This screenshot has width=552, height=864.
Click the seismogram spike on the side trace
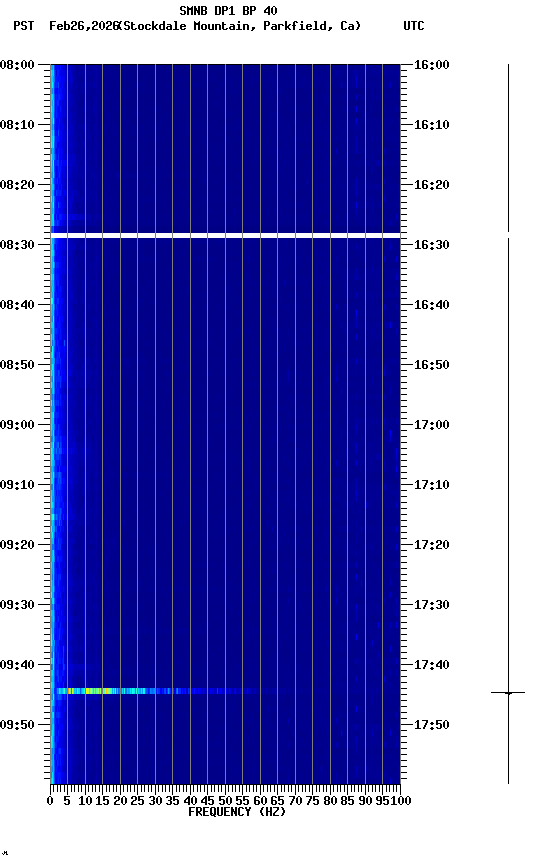tap(508, 693)
